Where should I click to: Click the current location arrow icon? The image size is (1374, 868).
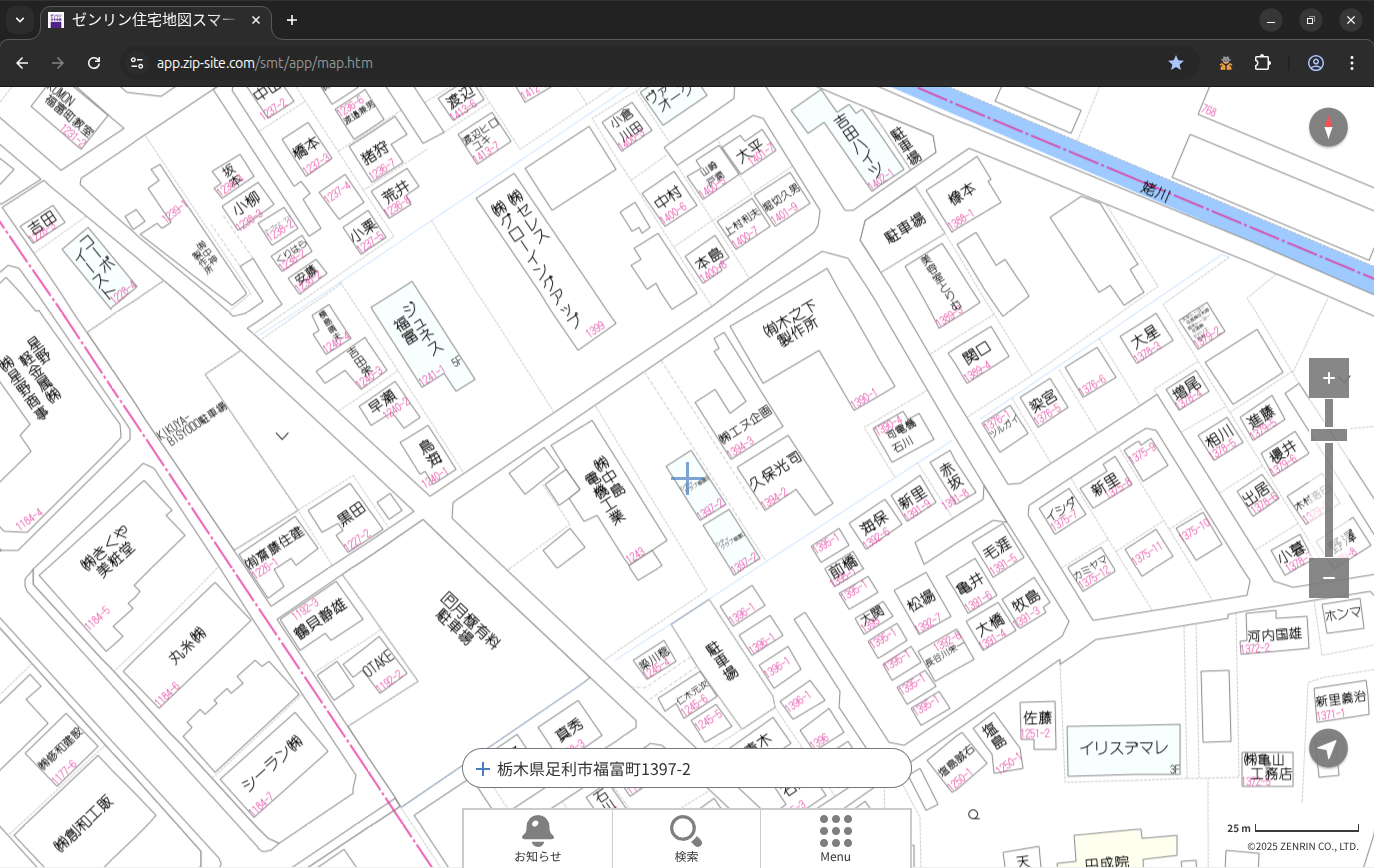1328,749
